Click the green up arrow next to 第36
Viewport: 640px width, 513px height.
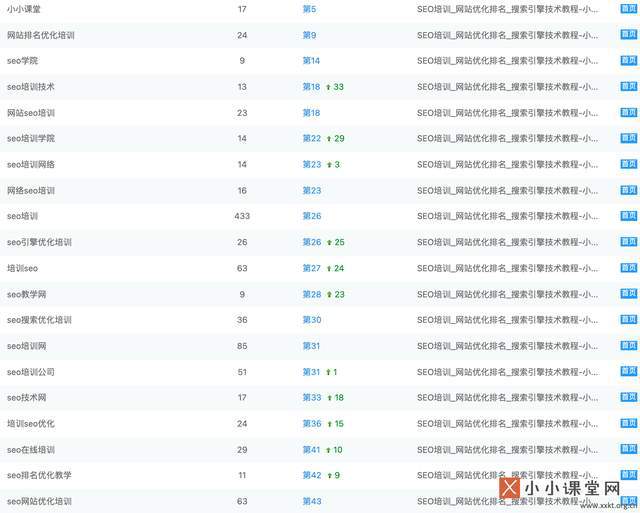coord(329,424)
